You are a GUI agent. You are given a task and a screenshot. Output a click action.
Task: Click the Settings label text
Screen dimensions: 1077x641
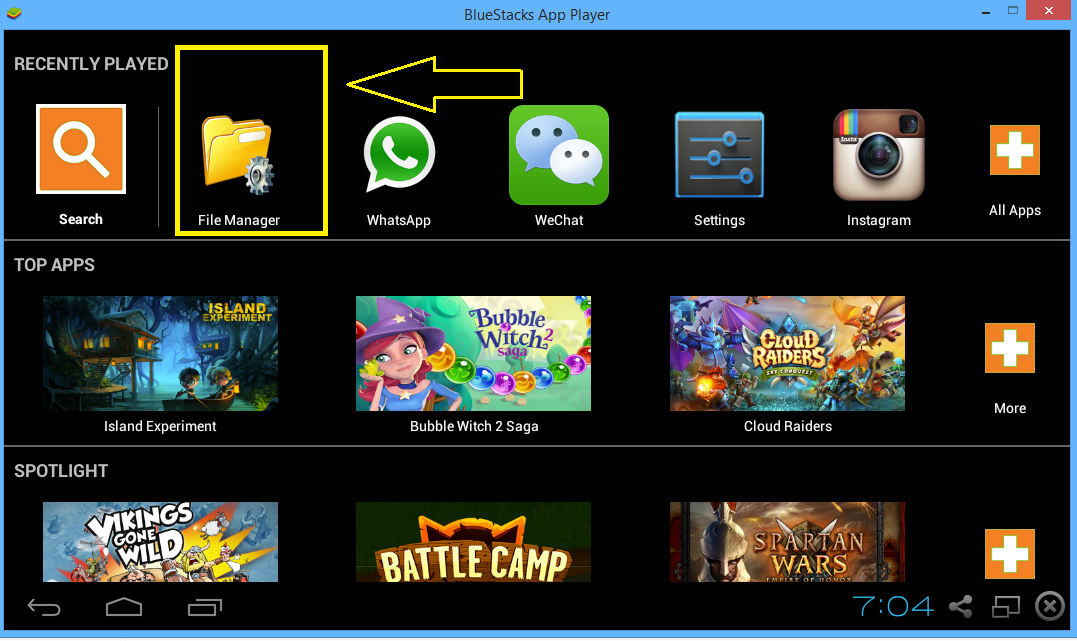719,221
